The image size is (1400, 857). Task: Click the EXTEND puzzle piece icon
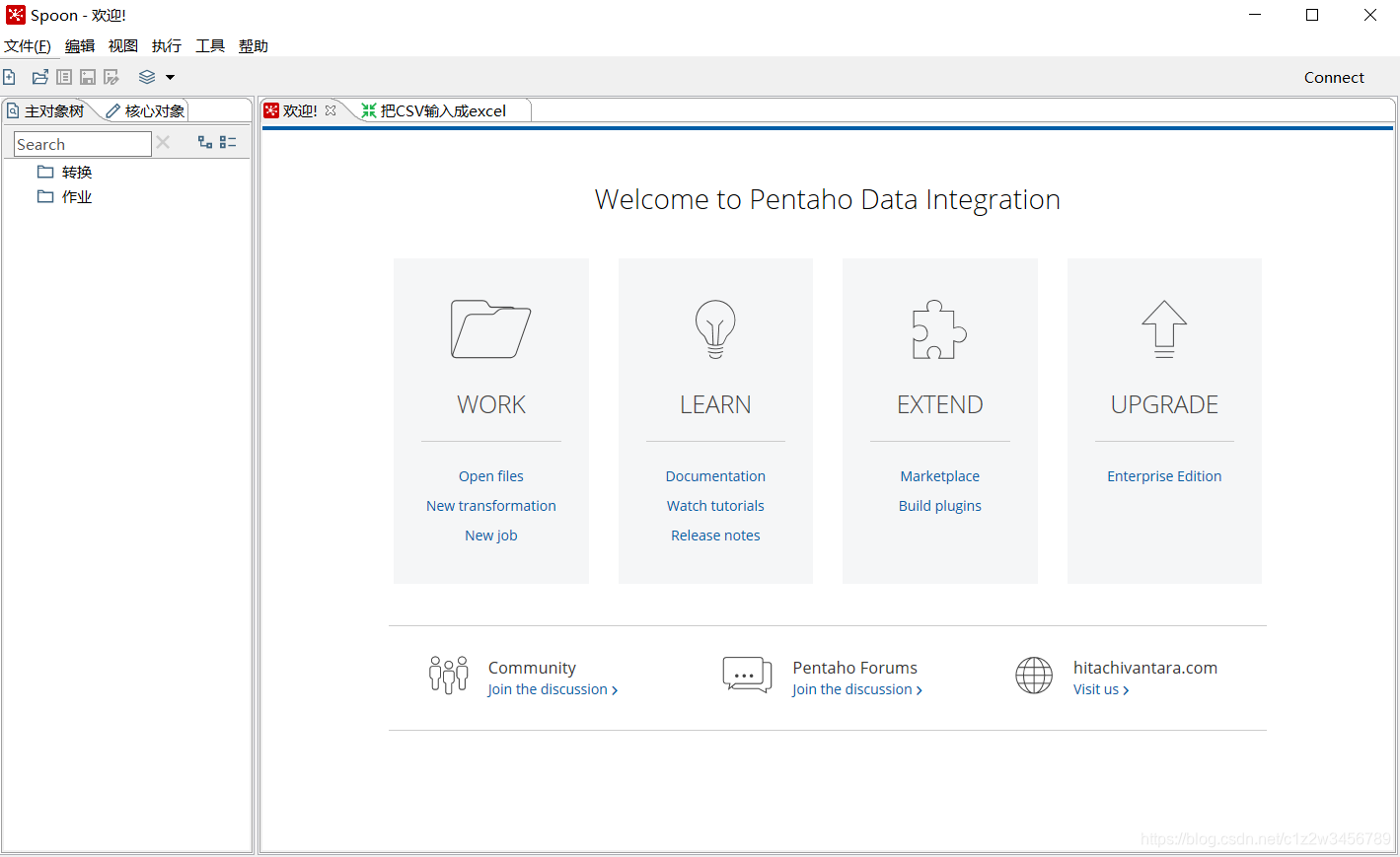pyautogui.click(x=939, y=328)
